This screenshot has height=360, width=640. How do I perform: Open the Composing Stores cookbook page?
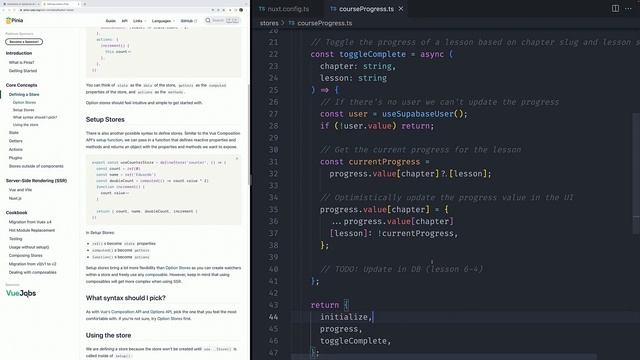tap(26, 256)
